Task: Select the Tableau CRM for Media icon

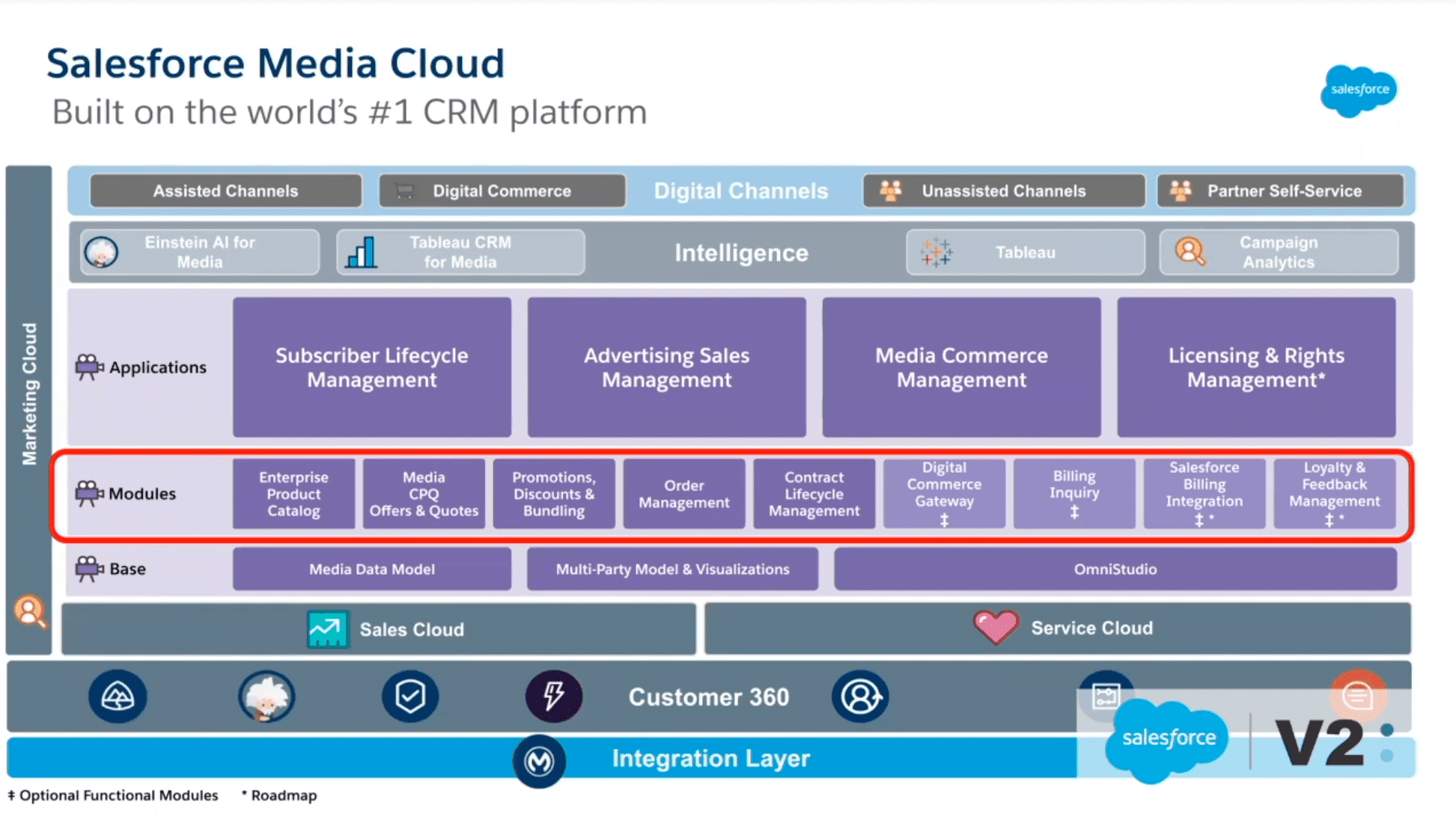Action: click(x=362, y=252)
